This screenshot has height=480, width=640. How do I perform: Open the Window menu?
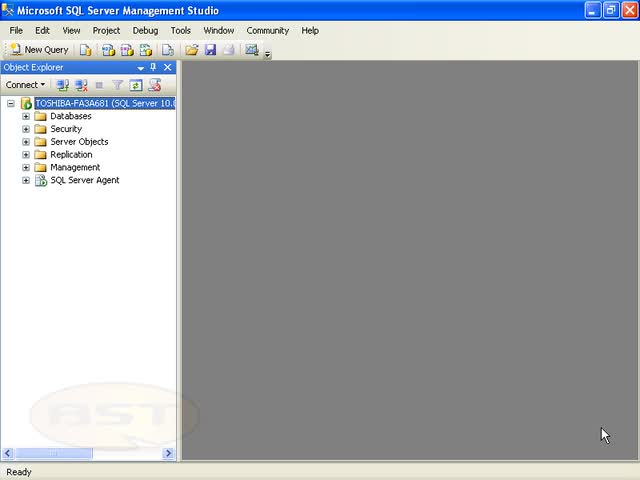point(218,31)
